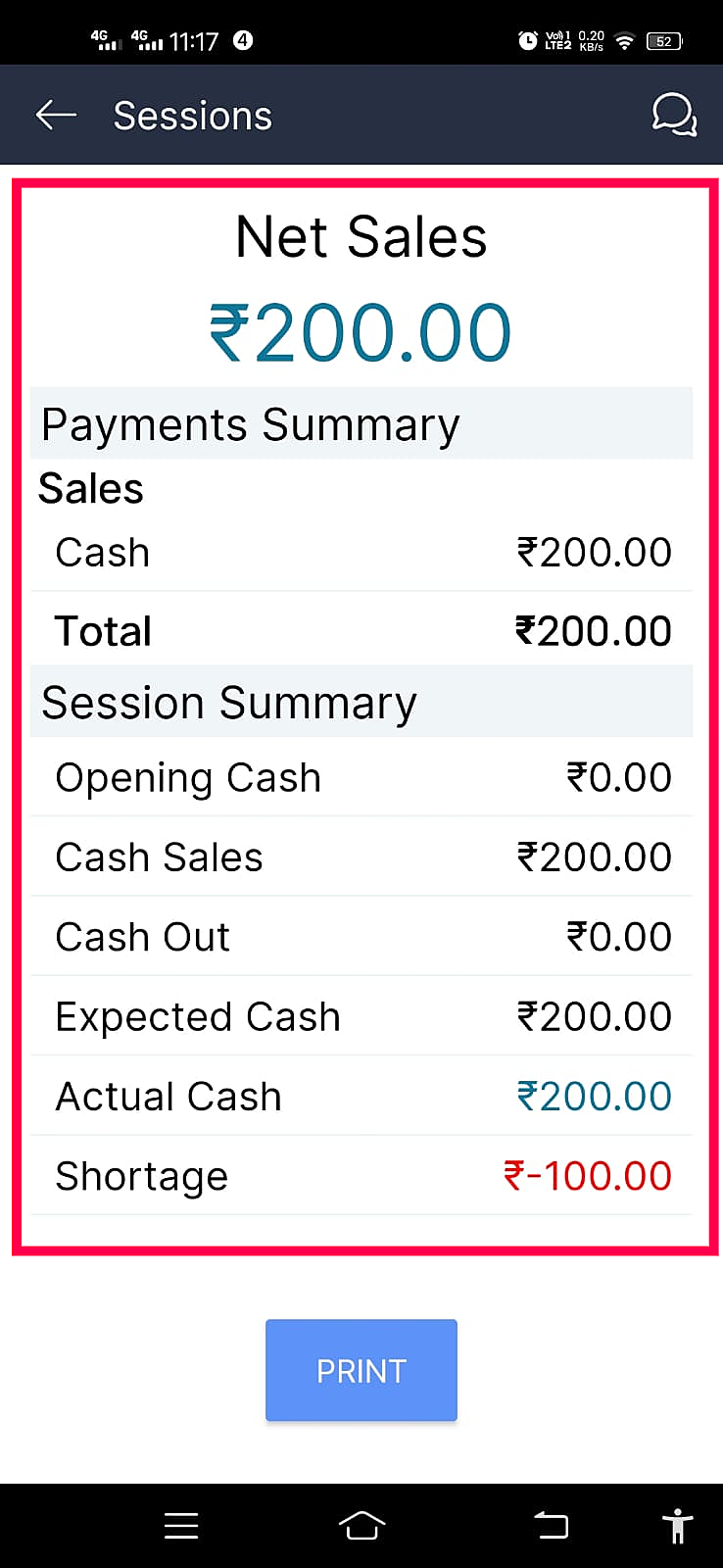
Task: Tap the Expected Cash row
Action: [x=361, y=1016]
